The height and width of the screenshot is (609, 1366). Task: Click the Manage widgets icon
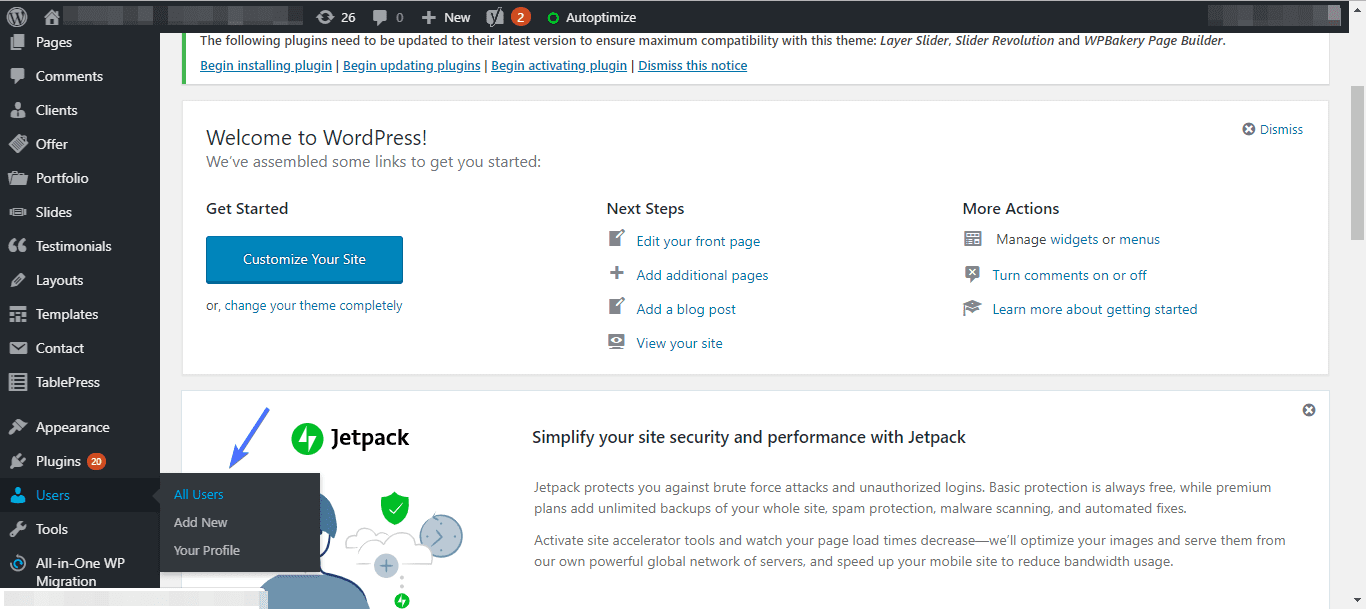[973, 239]
